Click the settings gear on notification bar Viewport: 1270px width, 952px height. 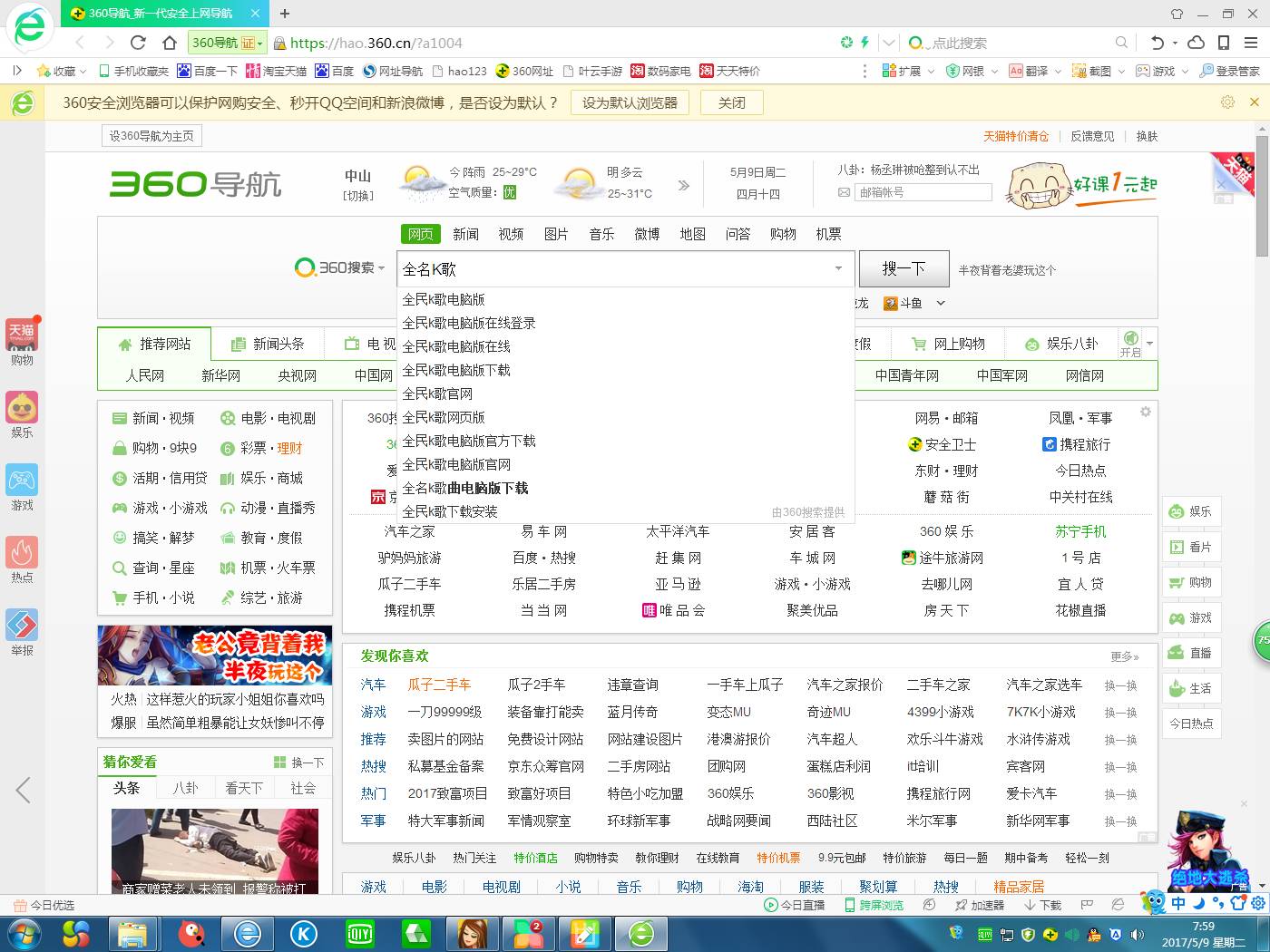click(x=1227, y=102)
